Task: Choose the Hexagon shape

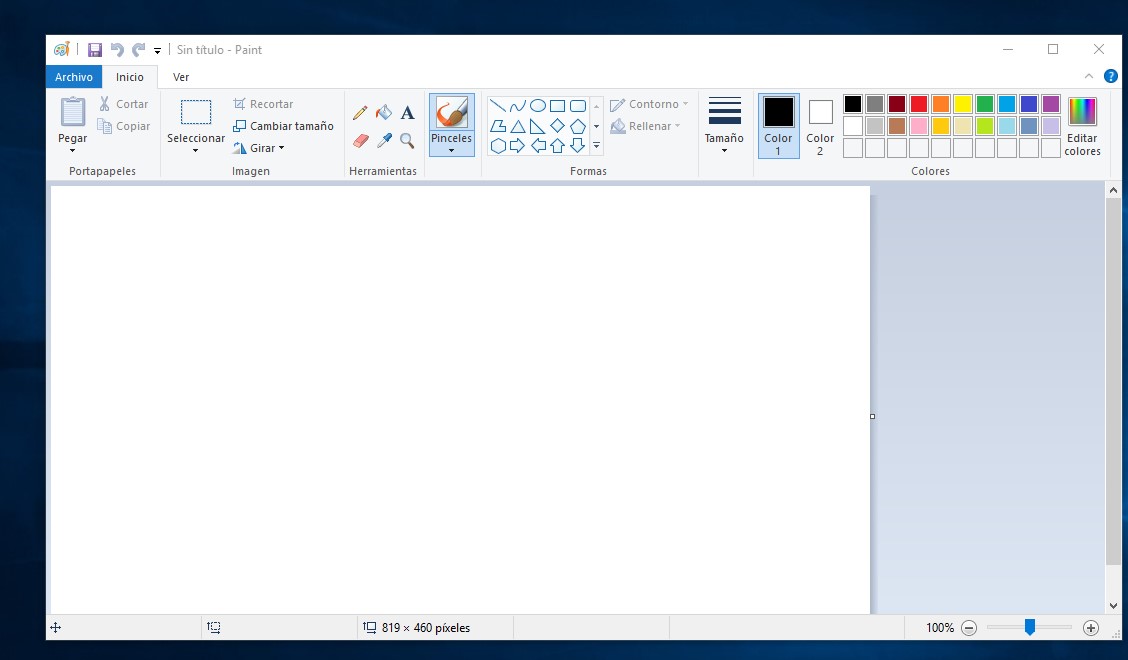Action: [497, 146]
